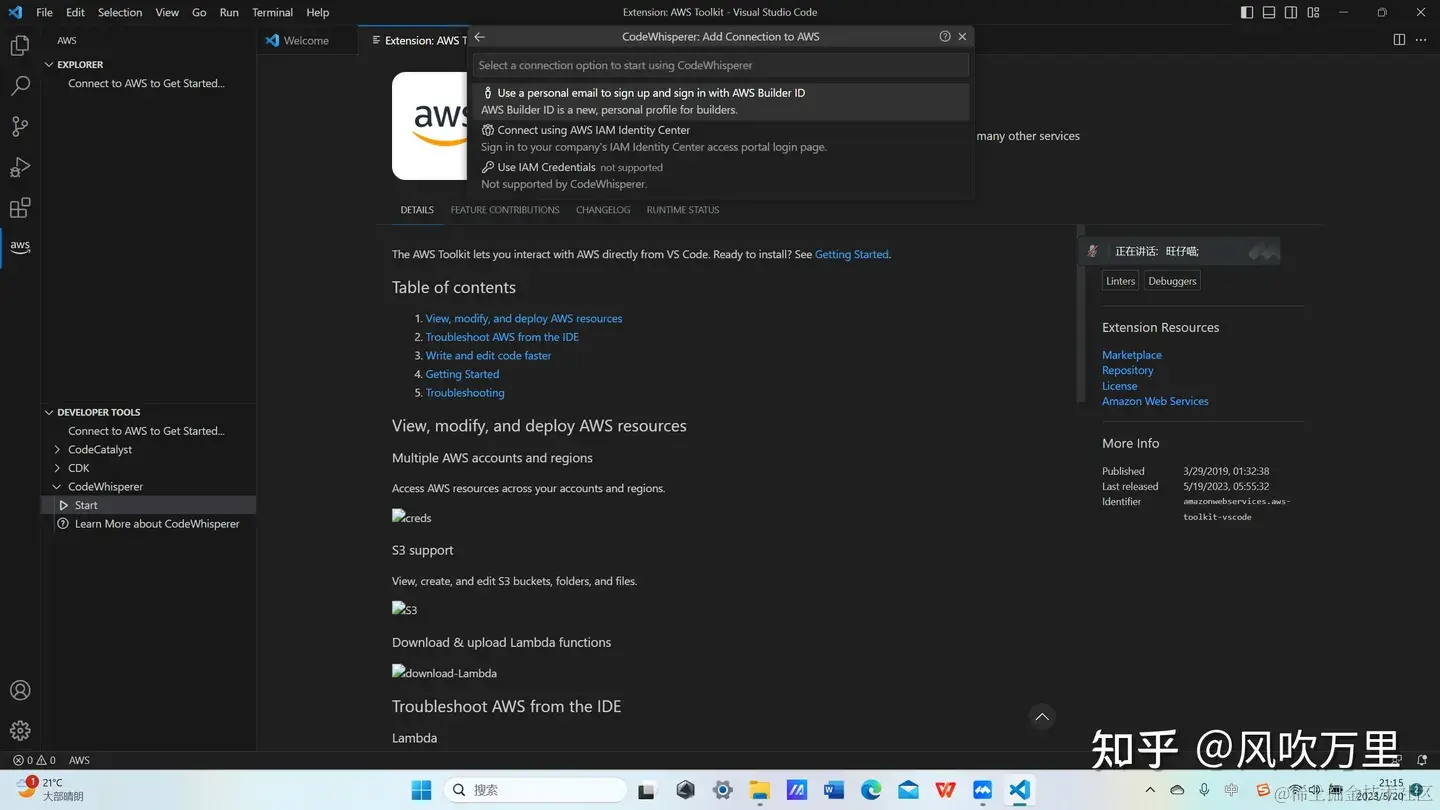Viewport: 1440px width, 810px height.
Task: Open the Run and Debug view
Action: pyautogui.click(x=20, y=167)
